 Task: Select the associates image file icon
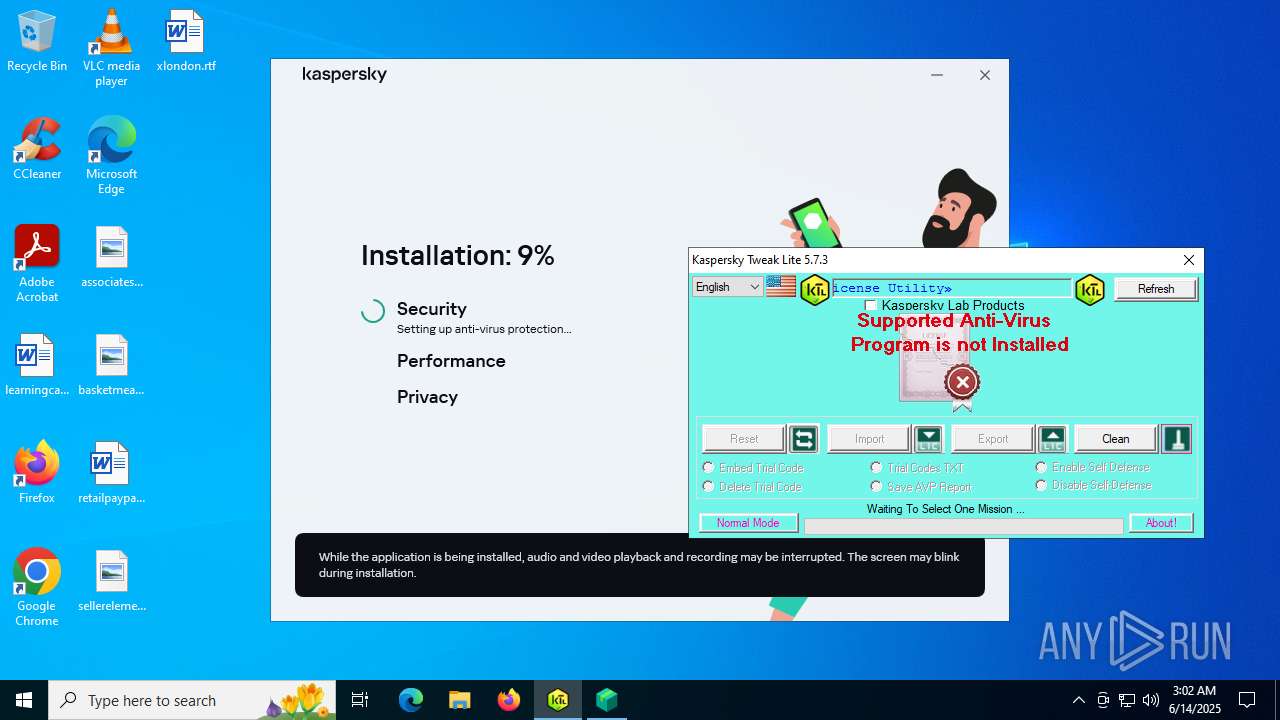(111, 257)
